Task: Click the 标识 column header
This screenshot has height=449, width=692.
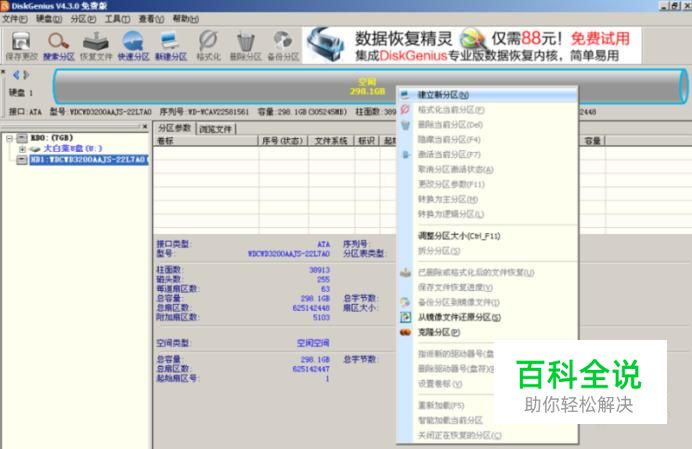Action: coord(366,141)
